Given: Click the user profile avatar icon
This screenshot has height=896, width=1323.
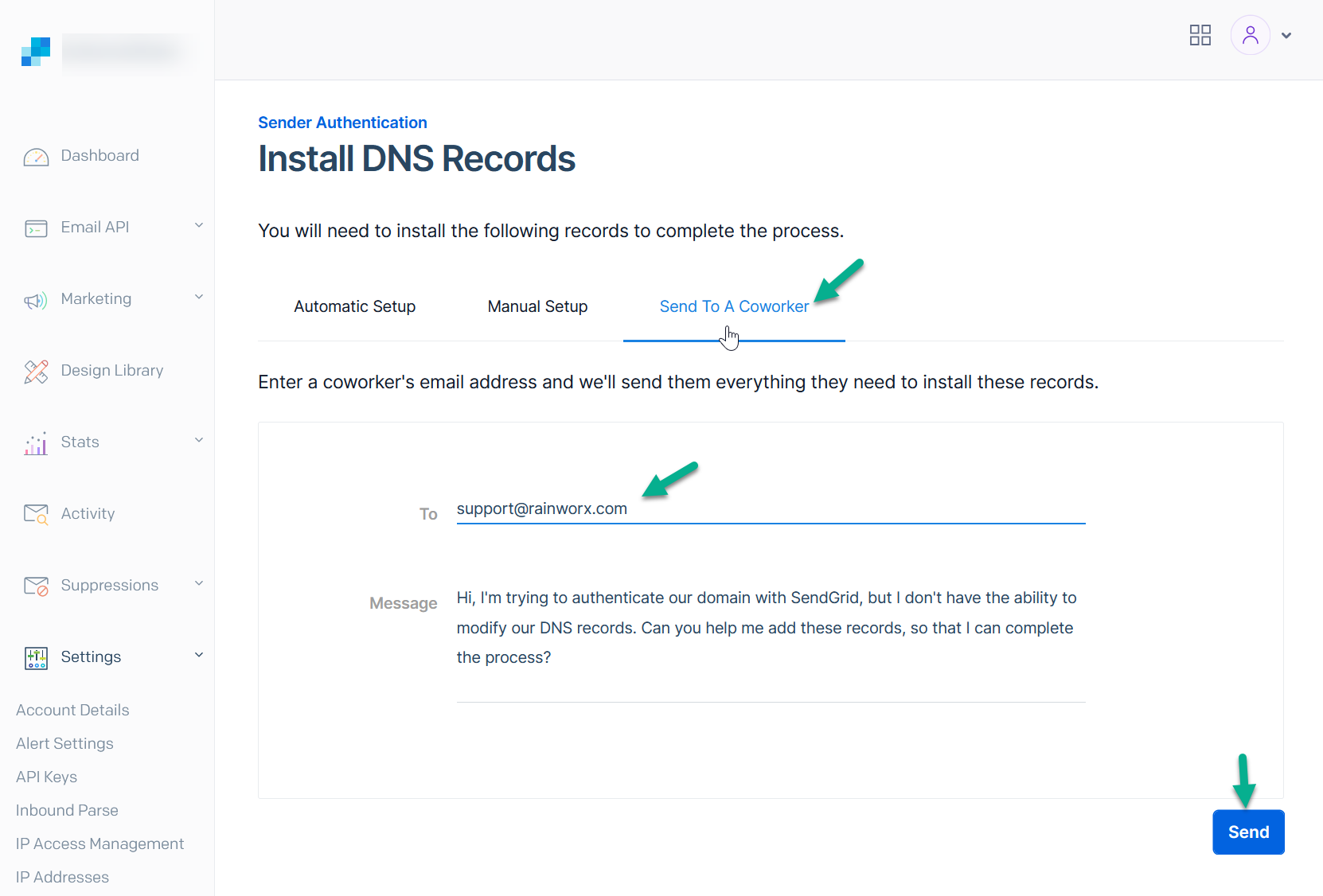Looking at the screenshot, I should (1251, 35).
